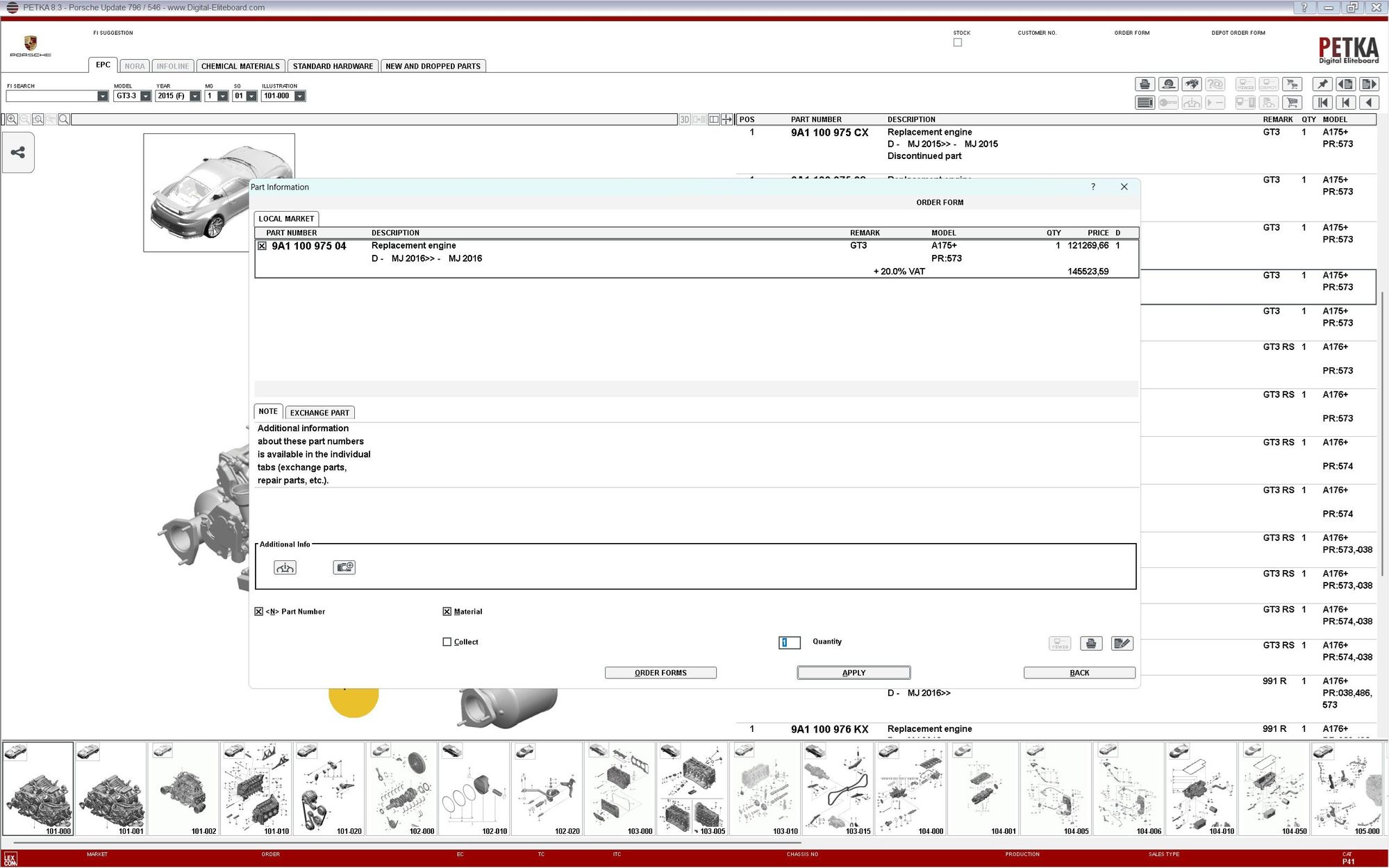Uncheck the Material checkbox
1389x868 pixels.
coord(447,612)
